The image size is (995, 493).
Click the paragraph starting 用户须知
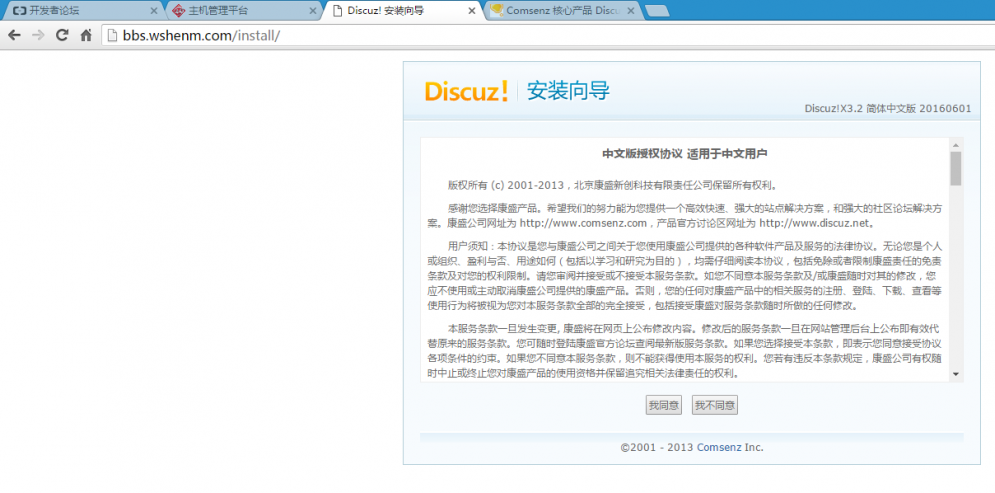(685, 275)
